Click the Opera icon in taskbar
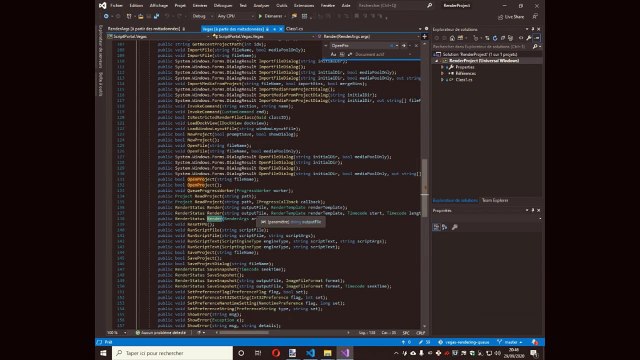This screenshot has width=640, height=360. pos(276,353)
